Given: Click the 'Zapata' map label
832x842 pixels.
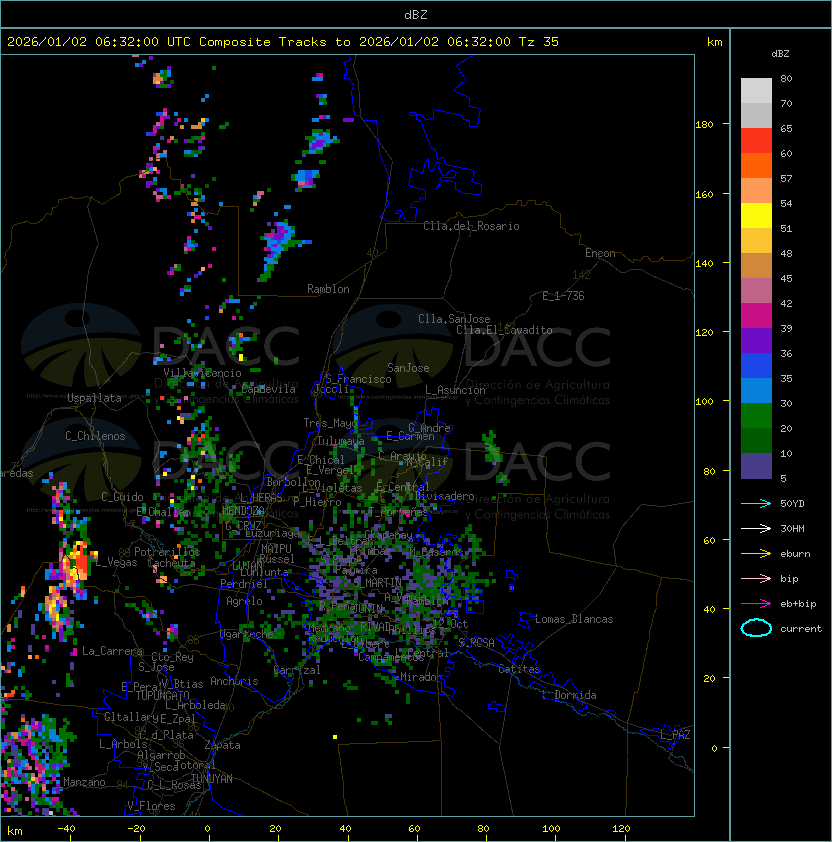Looking at the screenshot, I should pyautogui.click(x=222, y=745).
